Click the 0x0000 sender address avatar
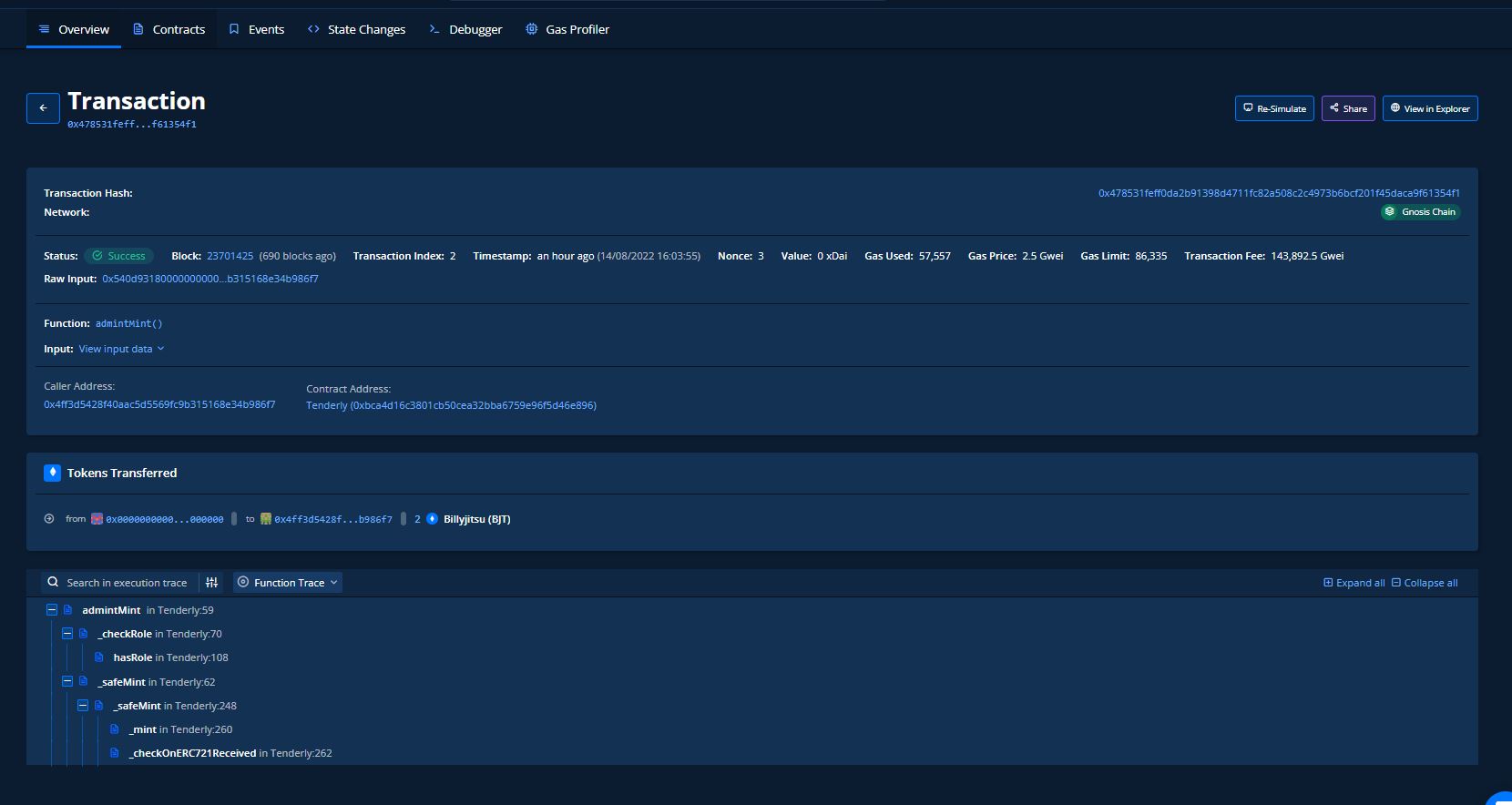The height and width of the screenshot is (805, 1512). 97,519
